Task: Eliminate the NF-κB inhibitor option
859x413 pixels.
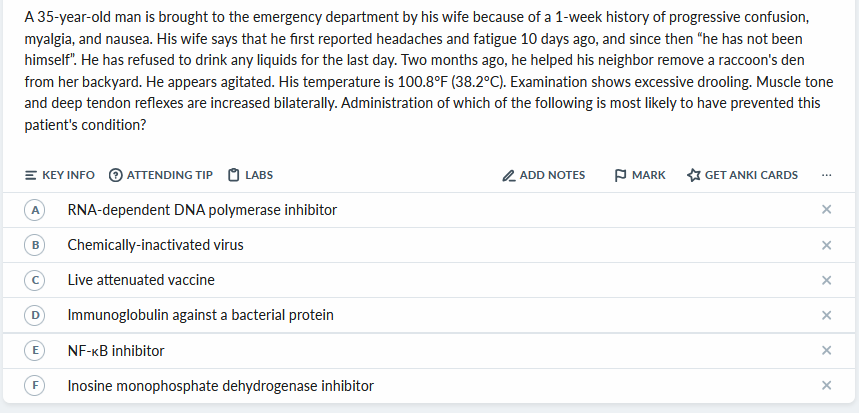Action: (x=826, y=351)
